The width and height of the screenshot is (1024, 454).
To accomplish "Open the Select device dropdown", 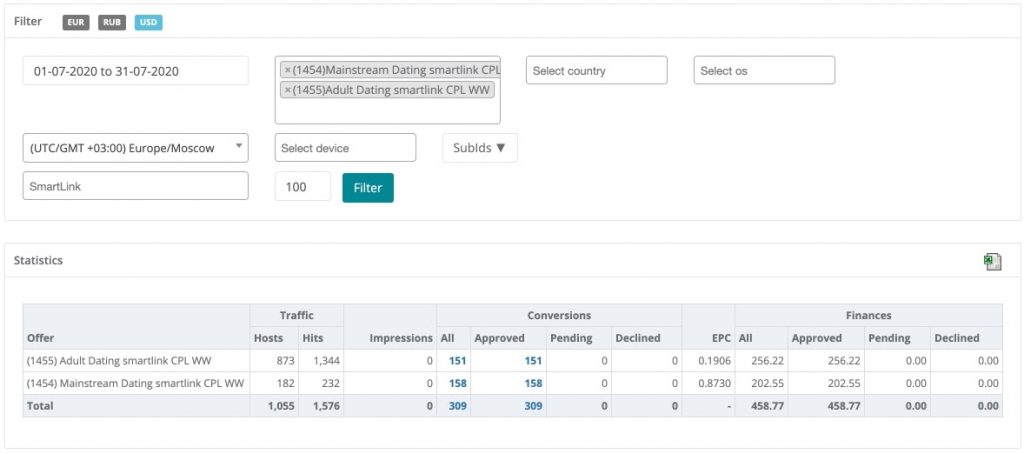I will [345, 148].
